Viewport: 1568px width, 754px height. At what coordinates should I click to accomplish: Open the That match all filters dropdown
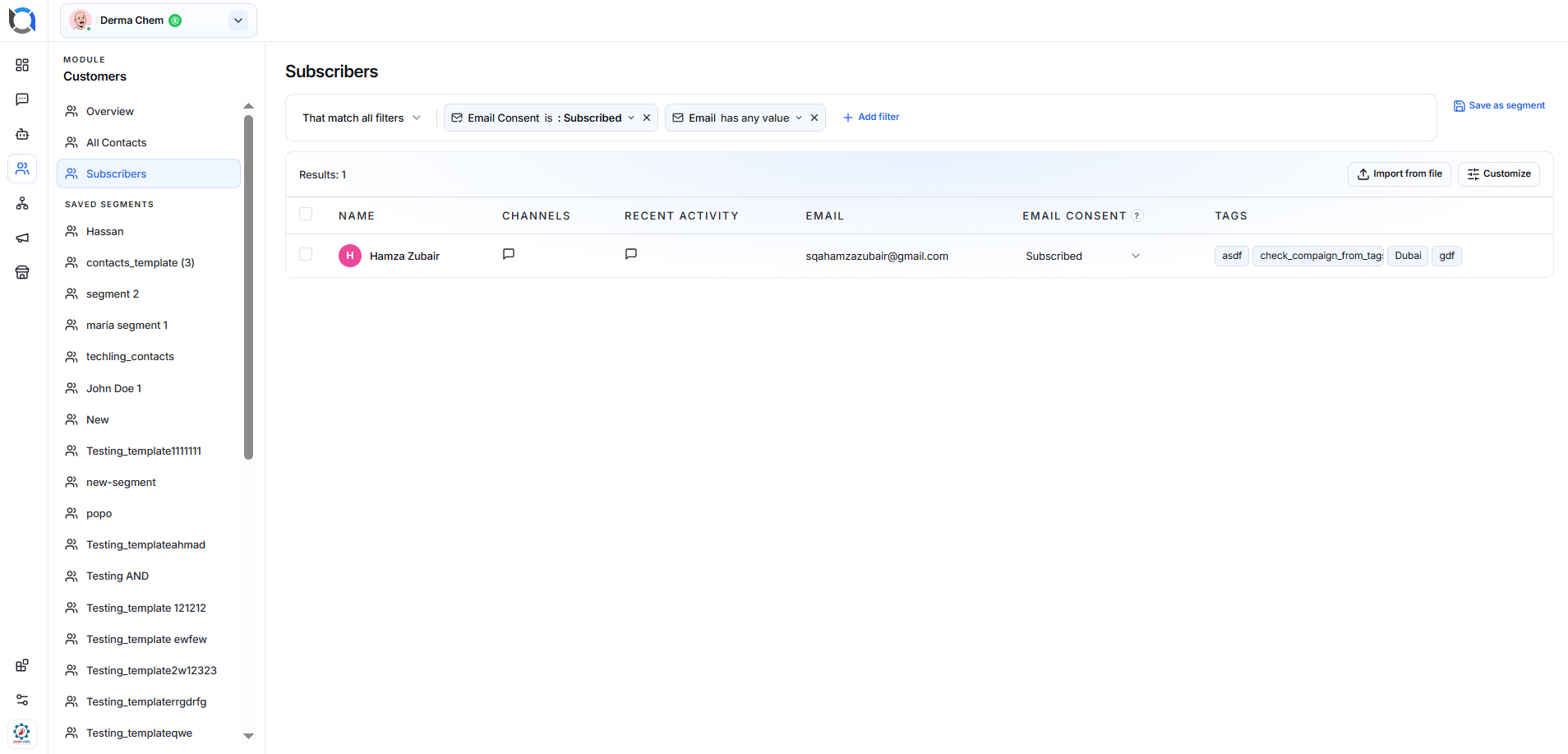tap(362, 118)
